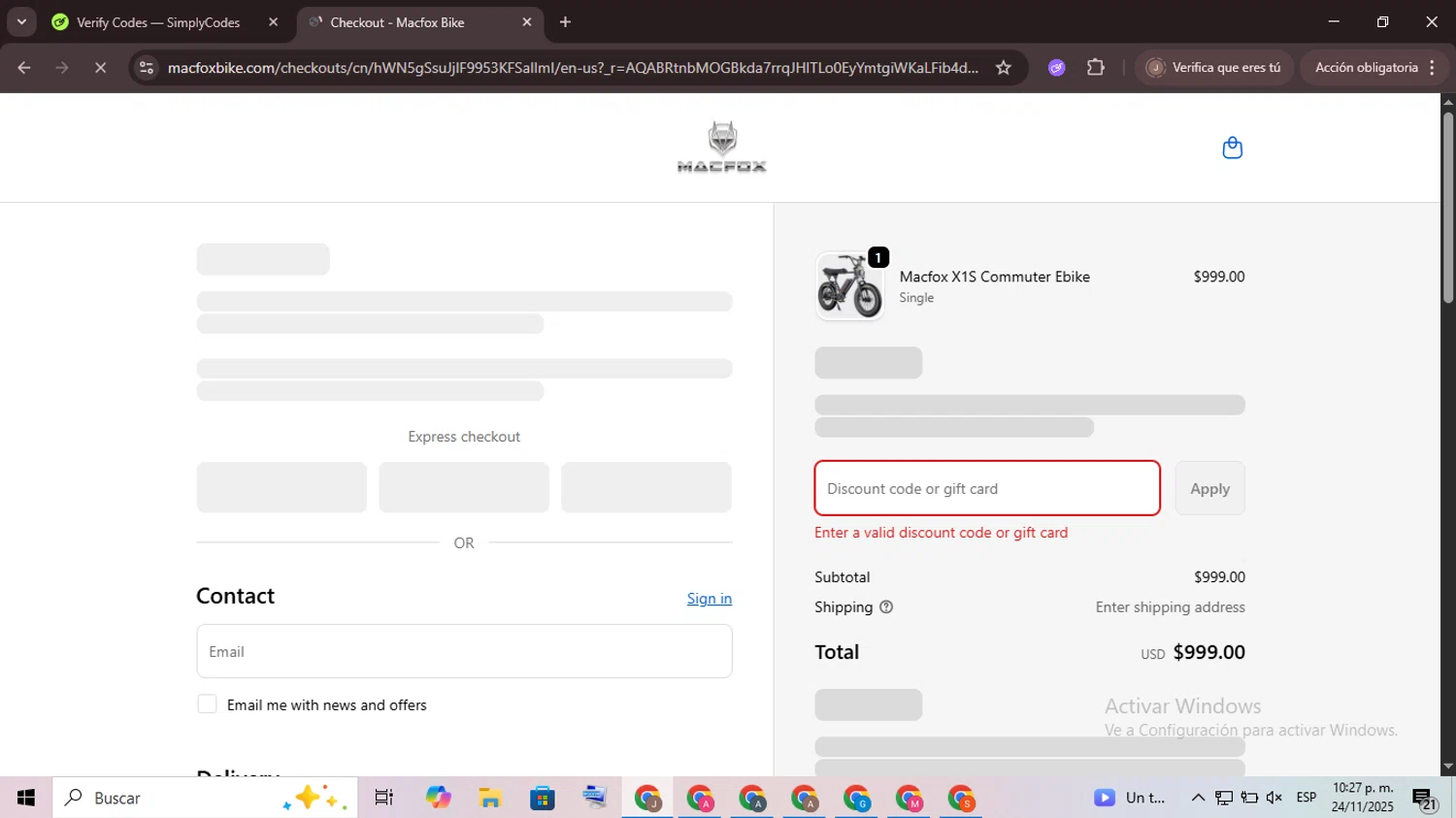
Task: Launch Copilot from the taskbar
Action: point(438,798)
